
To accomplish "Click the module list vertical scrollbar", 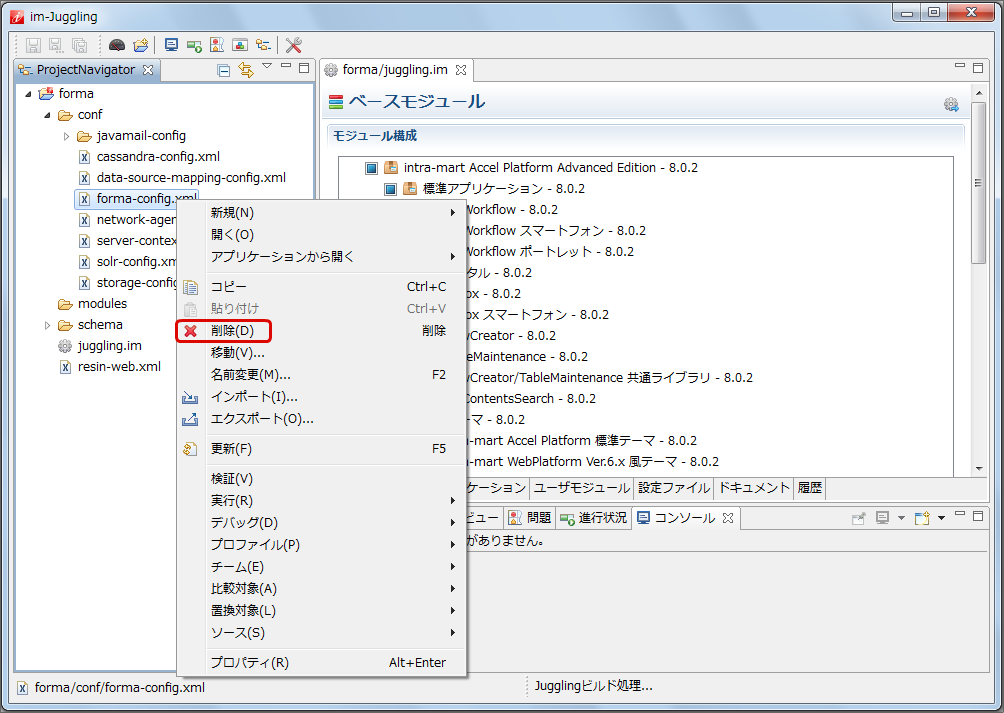I will point(978,182).
